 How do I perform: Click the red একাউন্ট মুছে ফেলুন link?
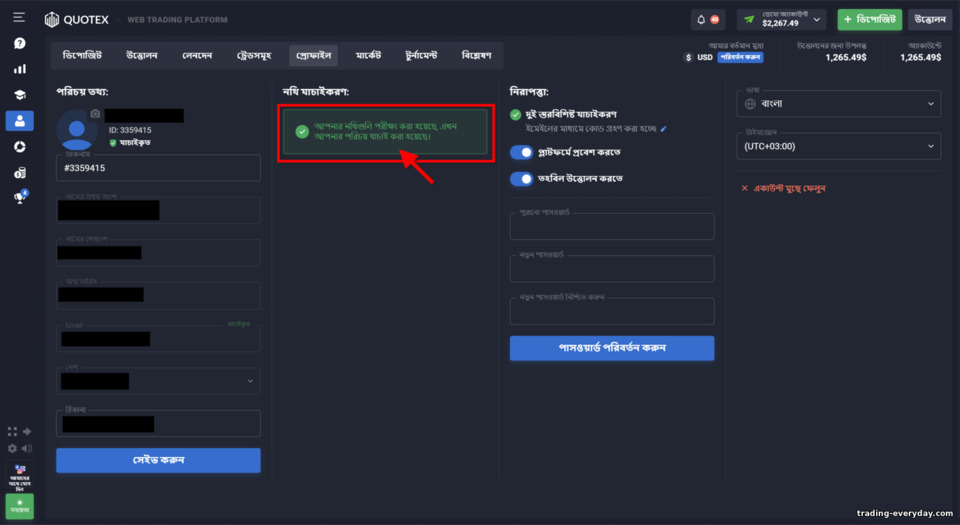784,188
